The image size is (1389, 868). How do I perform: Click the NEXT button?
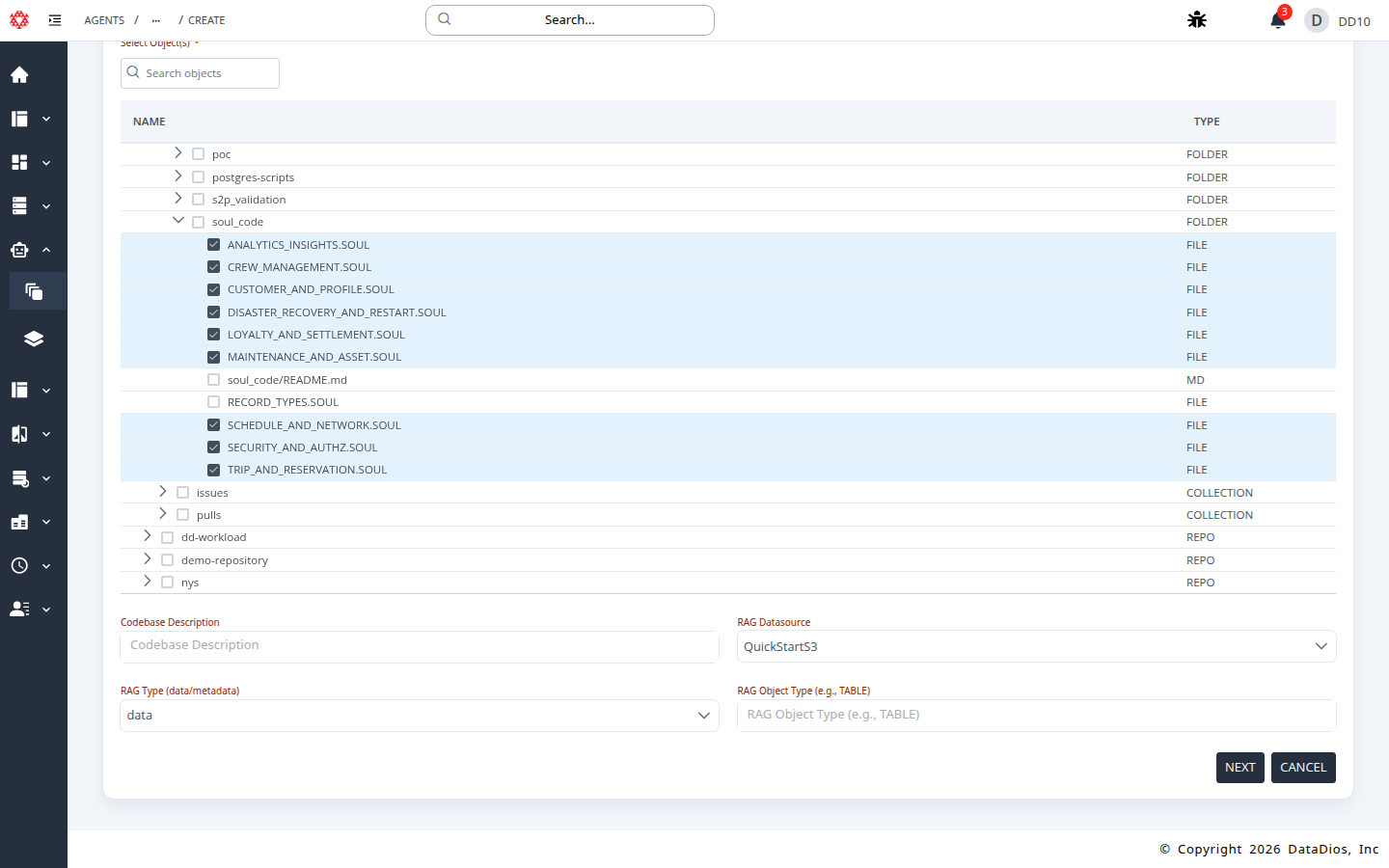click(1239, 767)
